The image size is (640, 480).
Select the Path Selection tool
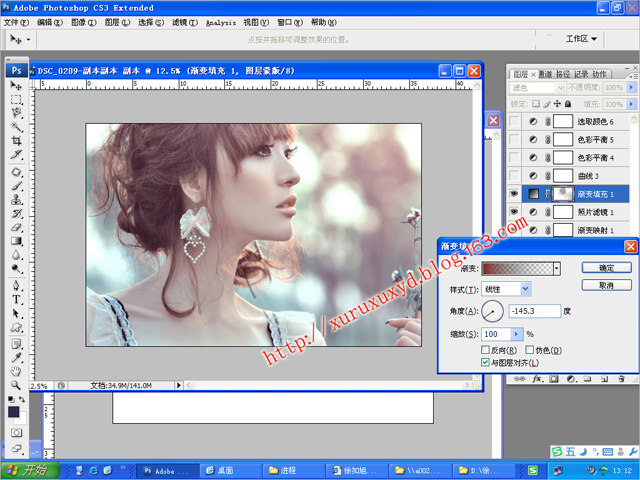[x=16, y=313]
